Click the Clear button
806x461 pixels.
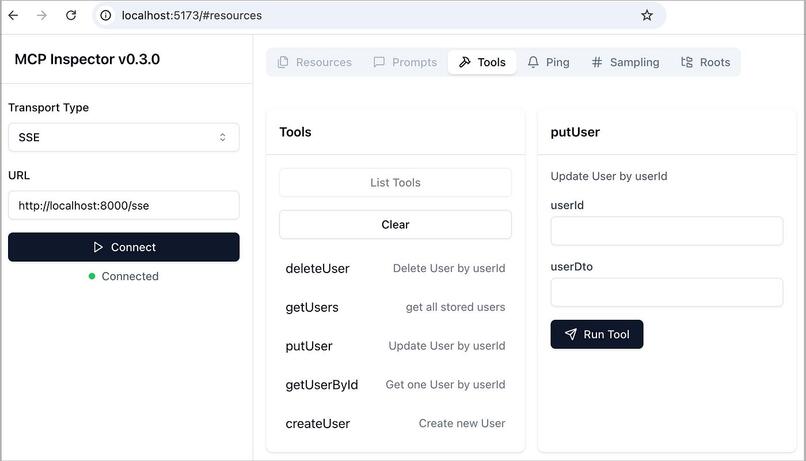[x=395, y=225]
